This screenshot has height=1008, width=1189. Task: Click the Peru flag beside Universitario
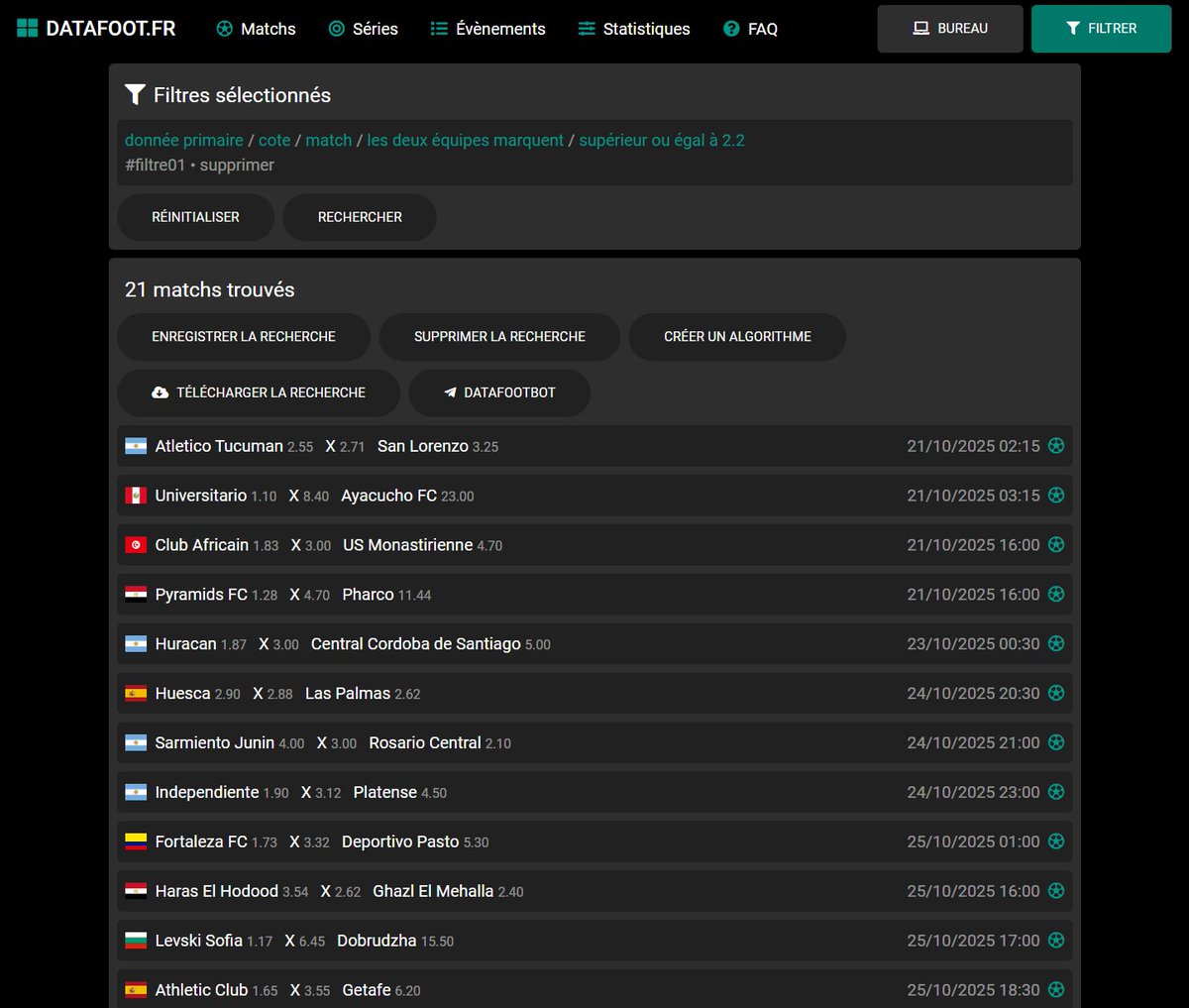tap(136, 496)
